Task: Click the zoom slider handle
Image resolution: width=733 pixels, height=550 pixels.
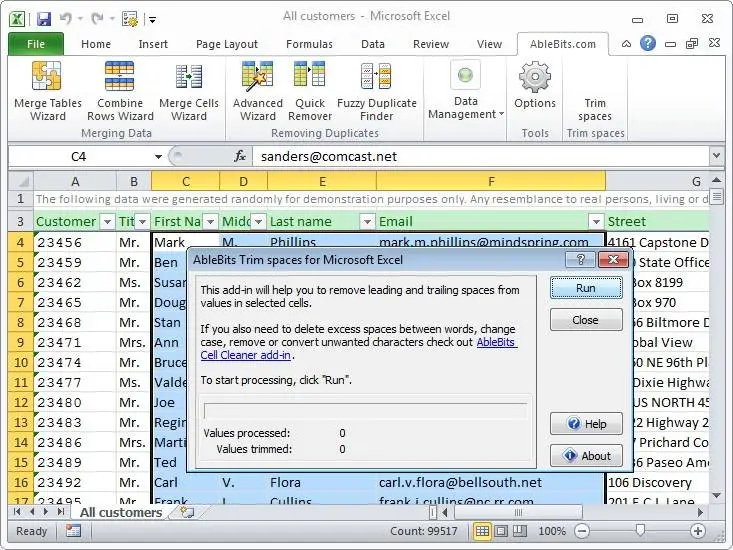Action: point(640,530)
